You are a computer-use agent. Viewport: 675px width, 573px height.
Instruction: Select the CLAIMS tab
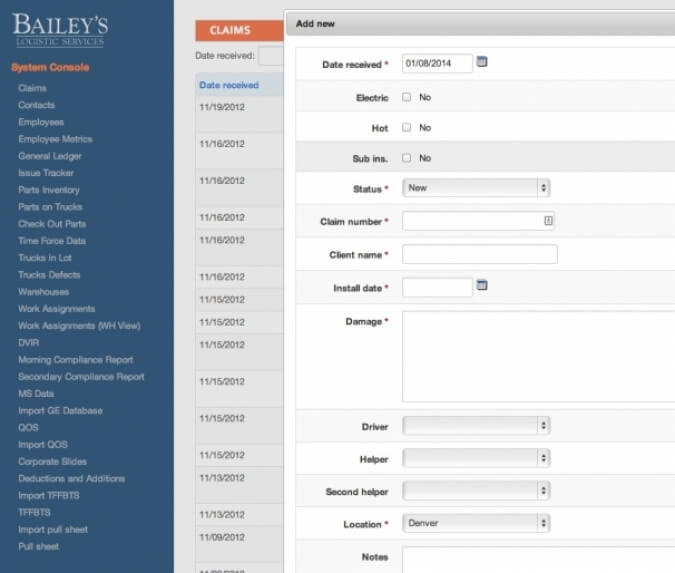(x=239, y=30)
